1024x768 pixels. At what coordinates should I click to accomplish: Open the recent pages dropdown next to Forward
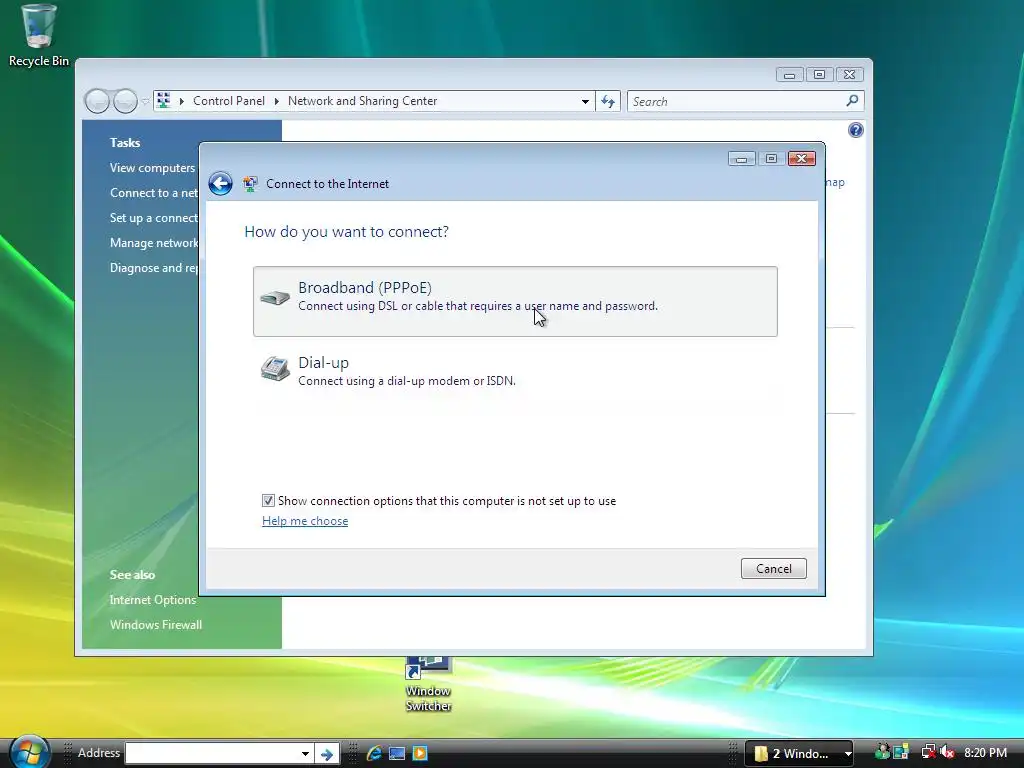(145, 101)
